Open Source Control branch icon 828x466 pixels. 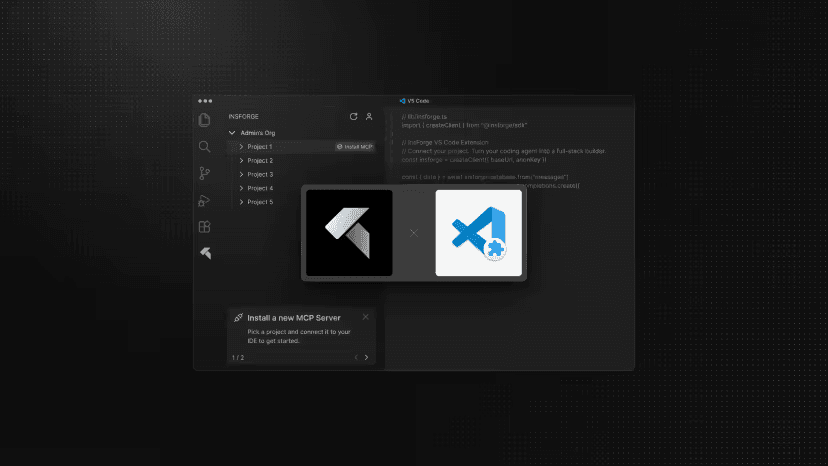point(204,173)
